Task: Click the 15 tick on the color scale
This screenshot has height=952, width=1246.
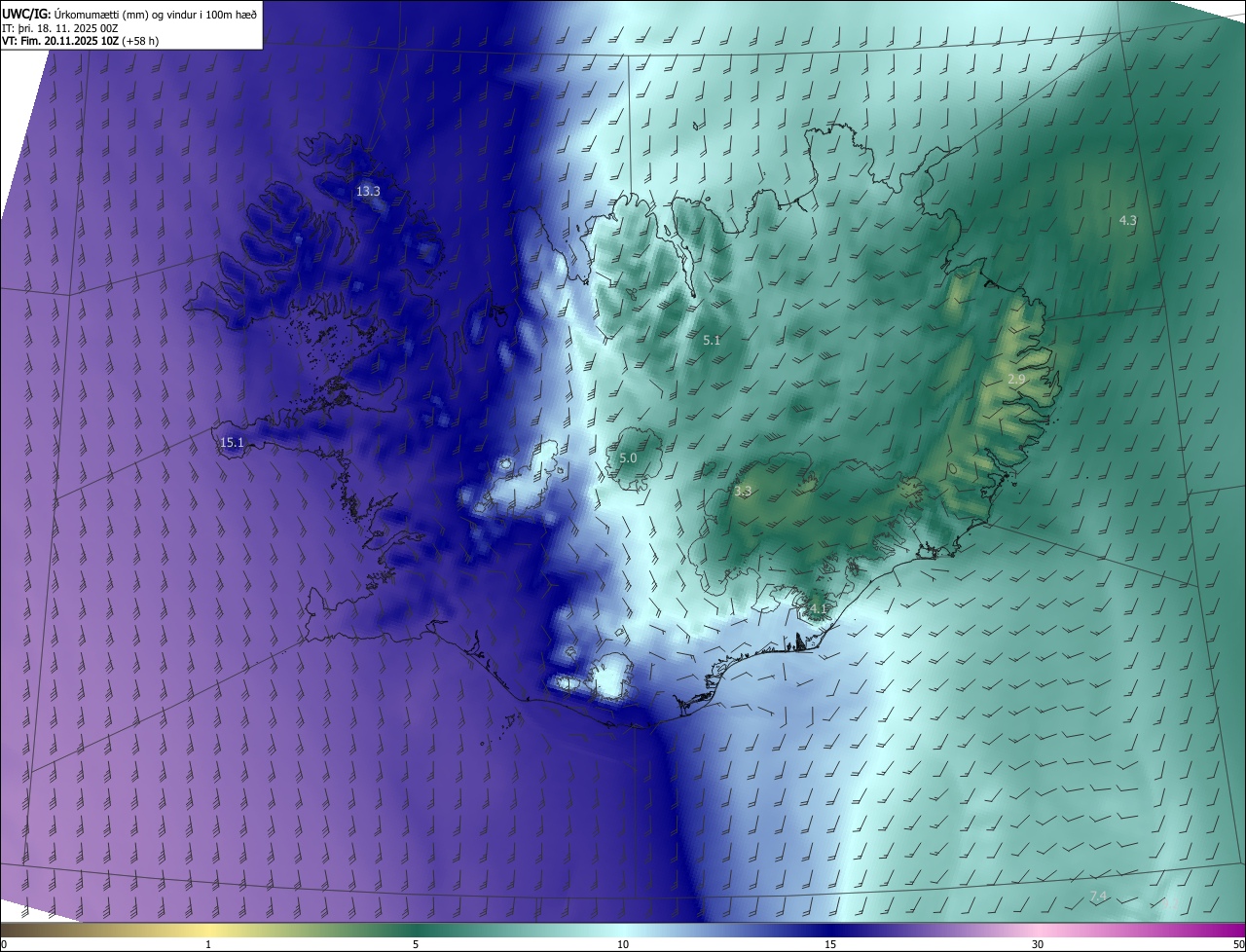Action: pos(830,944)
